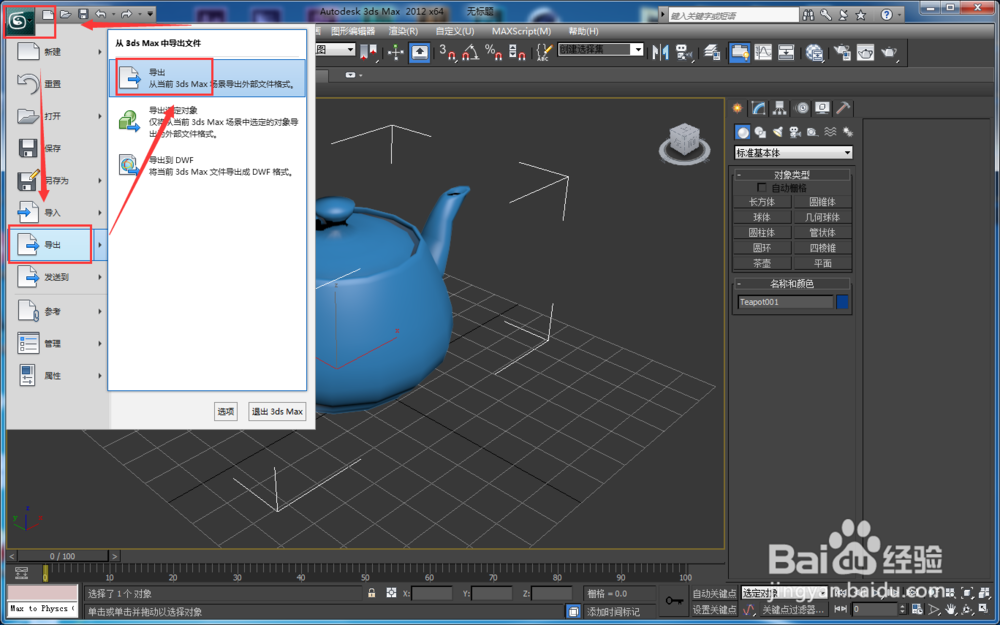
Task: Expand the References (参考) submenu arrow
Action: [x=99, y=311]
